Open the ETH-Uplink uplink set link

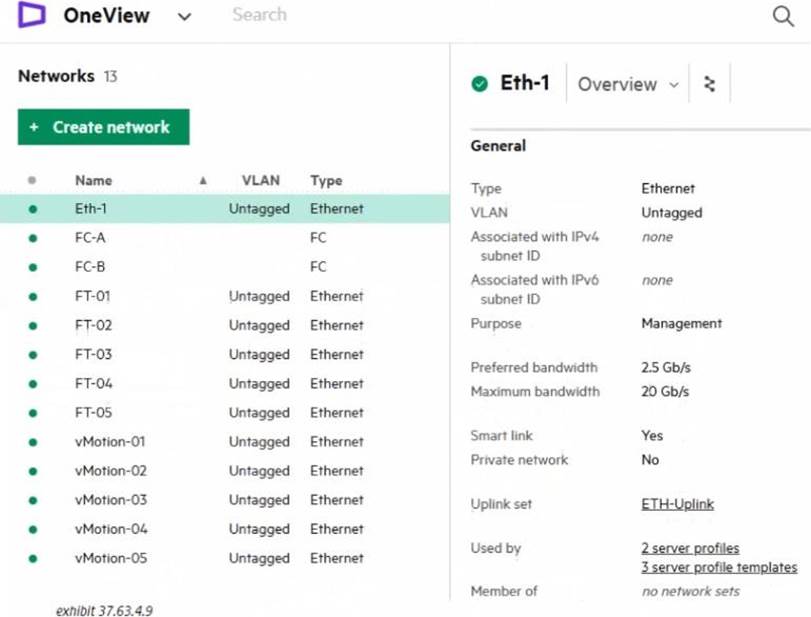[x=677, y=504]
